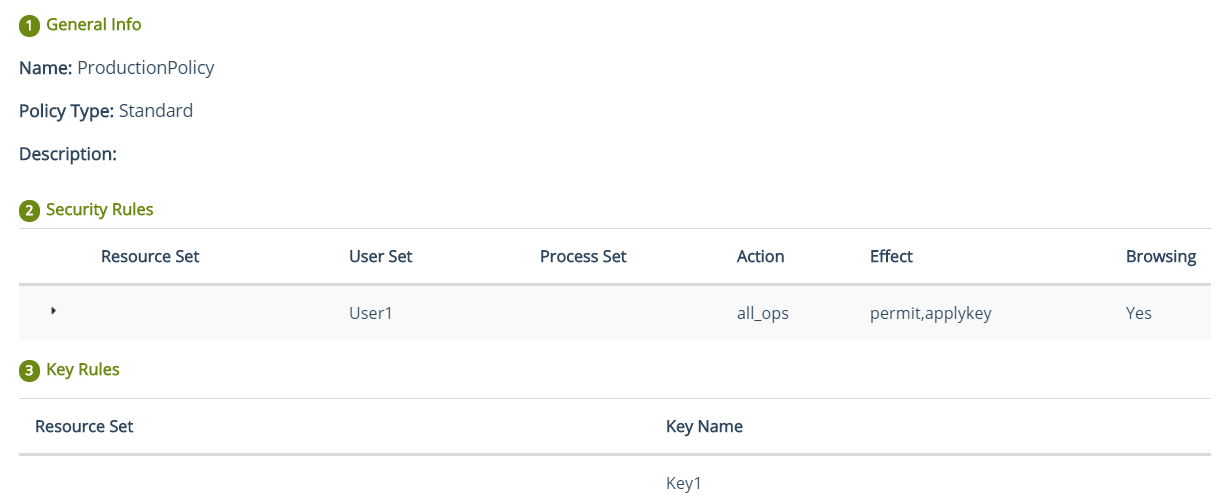This screenshot has height=502, width=1219.
Task: Select the Key1 entry in Key Rules
Action: (684, 483)
